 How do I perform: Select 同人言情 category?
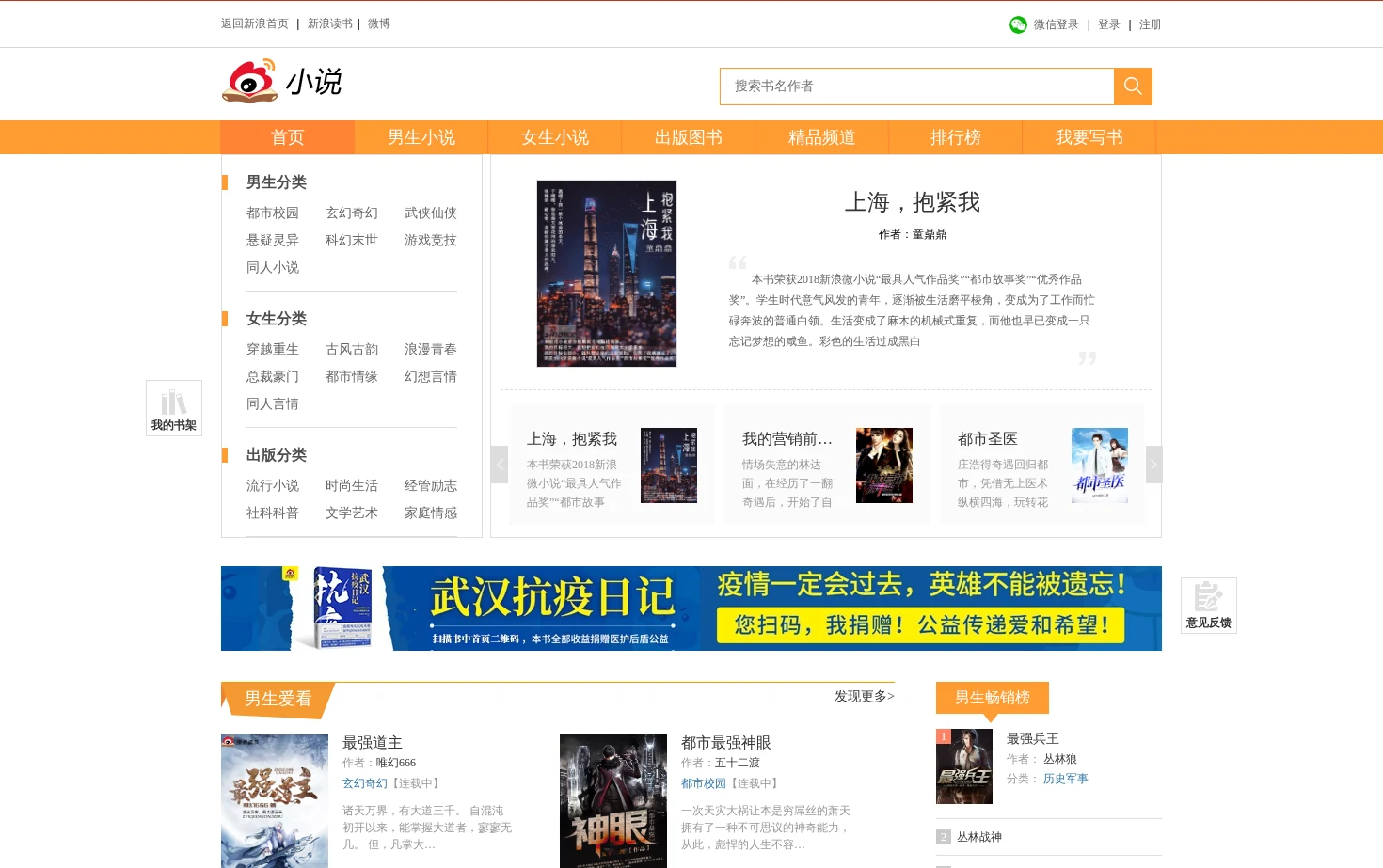coord(273,404)
